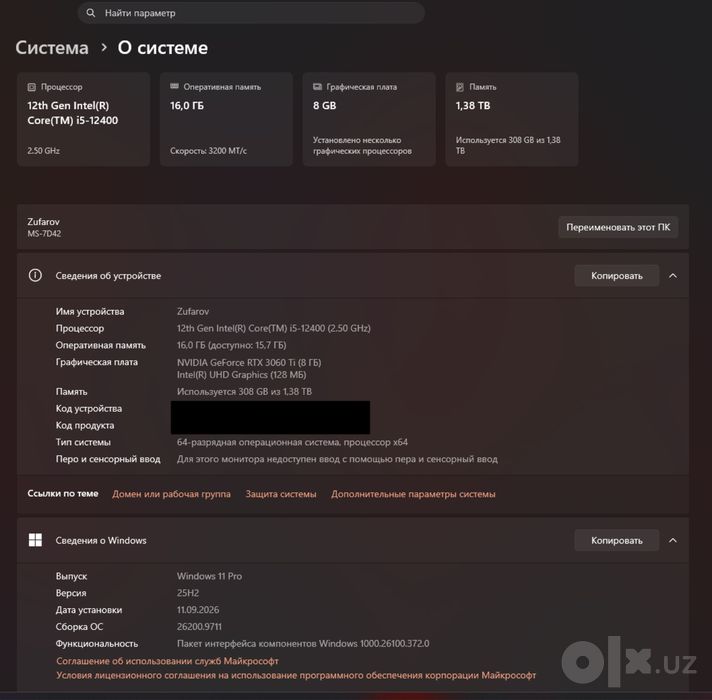
Task: Click 'Zufarov' device name value
Action: click(193, 311)
